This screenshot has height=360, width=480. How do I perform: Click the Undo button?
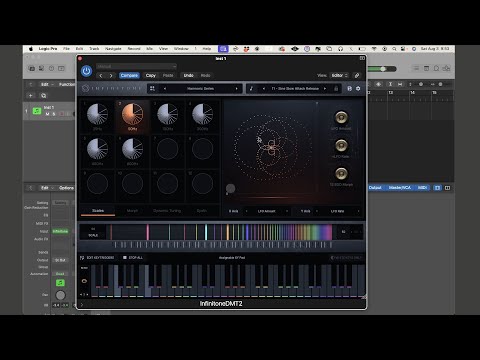[x=189, y=76]
